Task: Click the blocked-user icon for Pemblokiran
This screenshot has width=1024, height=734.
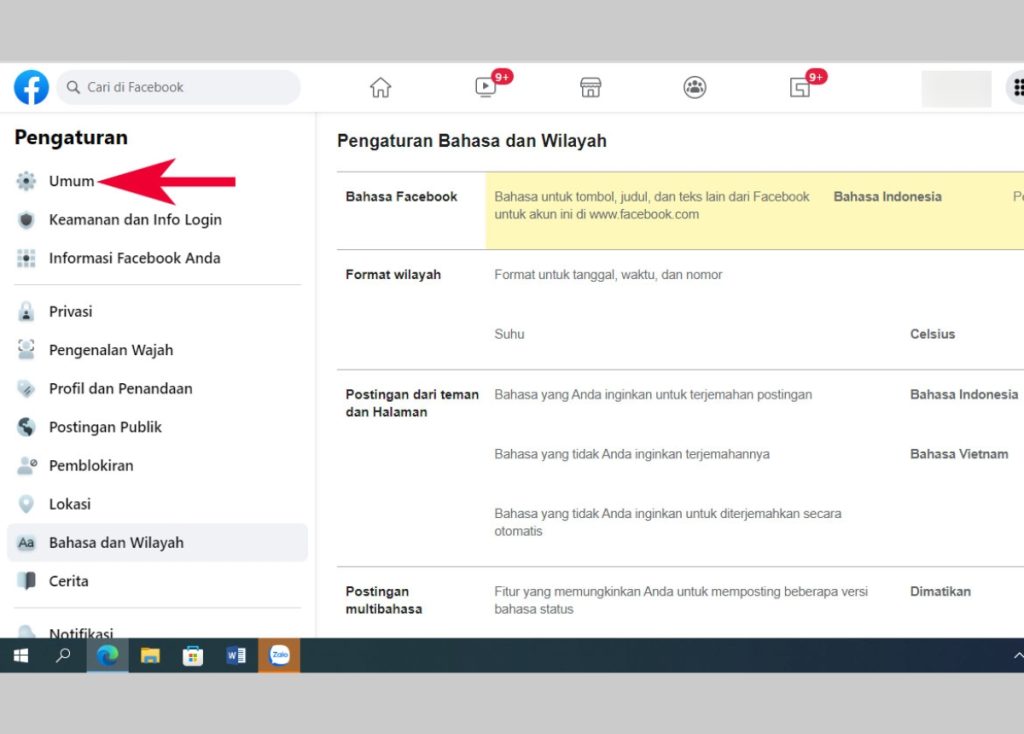Action: [x=26, y=466]
